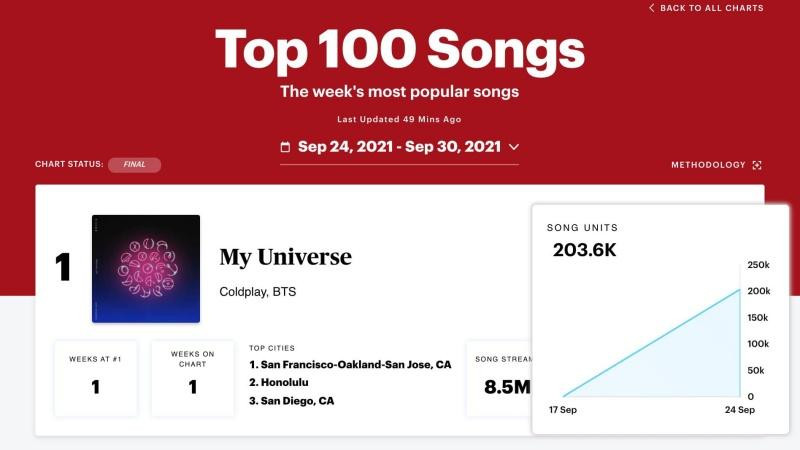The height and width of the screenshot is (450, 800).
Task: Click the calendar icon beside the date range
Action: click(x=285, y=147)
